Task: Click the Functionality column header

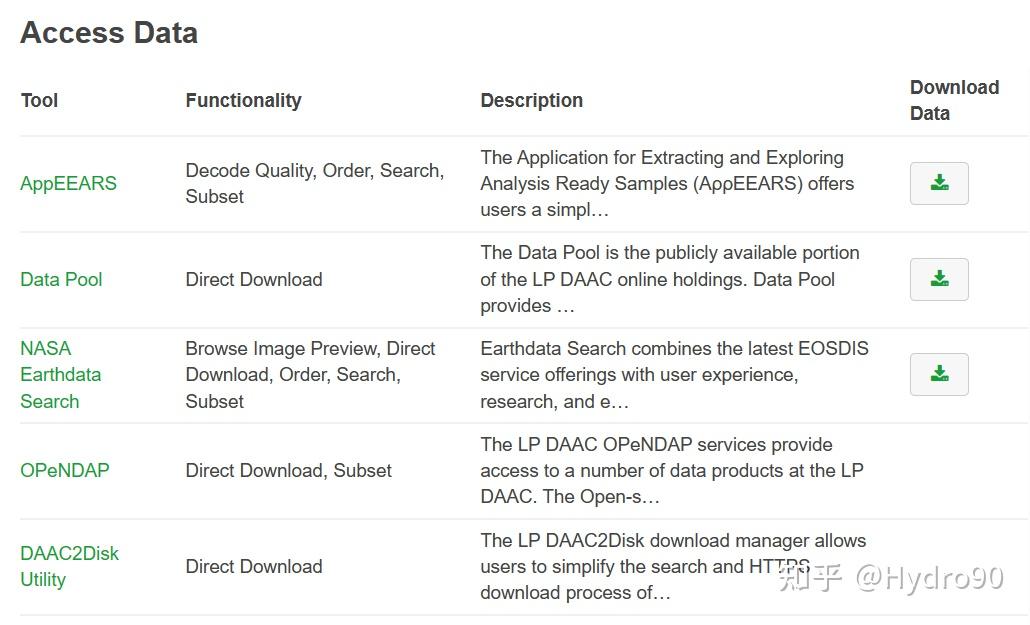Action: [243, 100]
